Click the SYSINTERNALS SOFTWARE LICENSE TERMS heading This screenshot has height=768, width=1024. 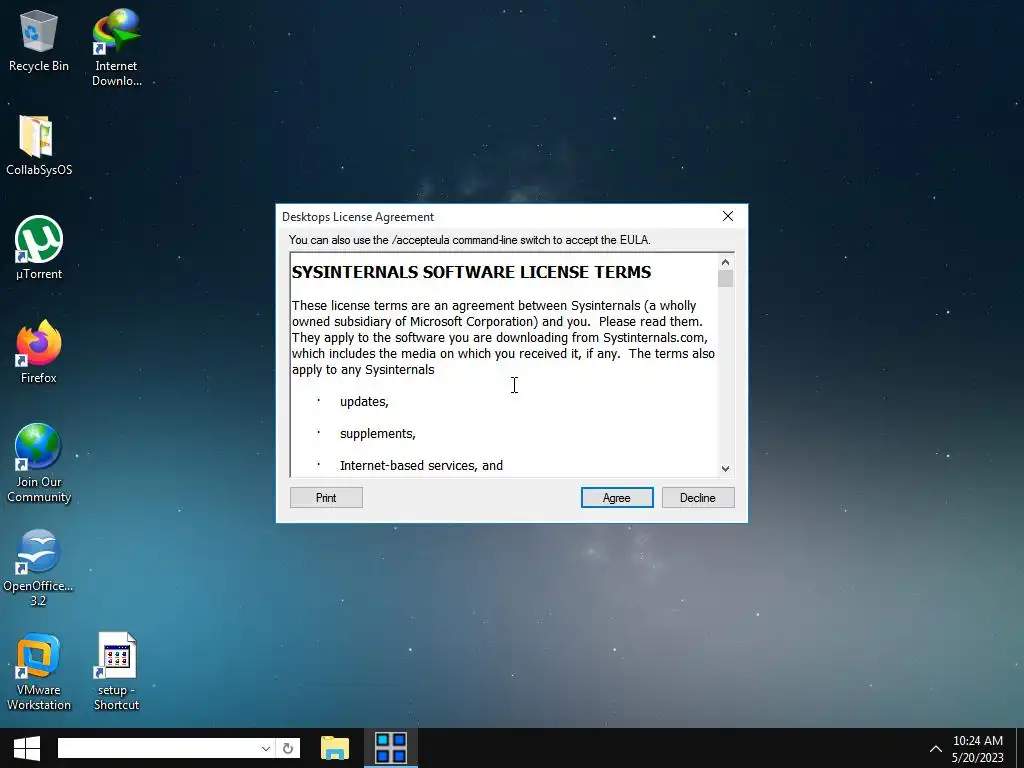coord(471,272)
